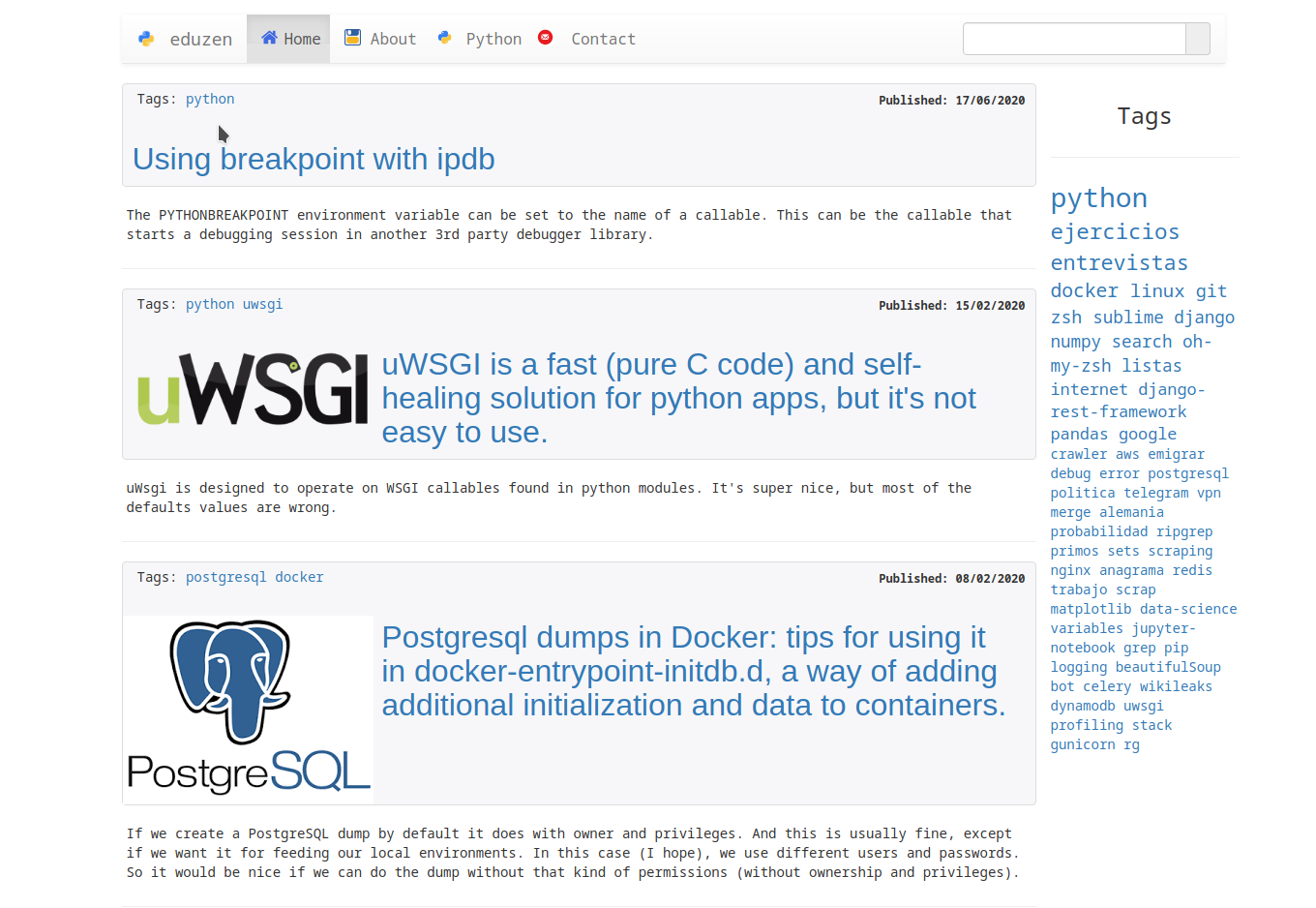Select the entrevistas tag in the sidebar
1316x908 pixels.
(x=1120, y=262)
